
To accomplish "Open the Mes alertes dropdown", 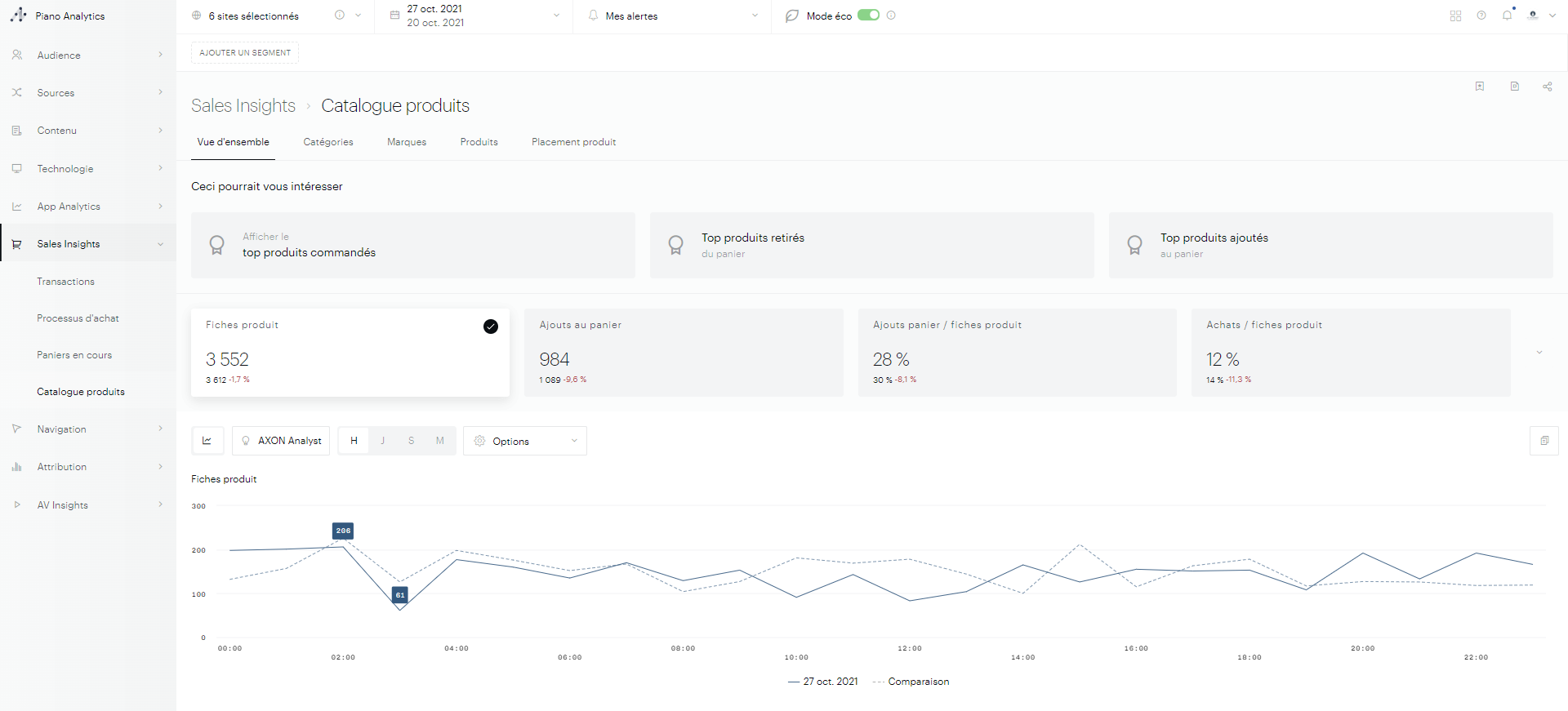I will point(673,16).
